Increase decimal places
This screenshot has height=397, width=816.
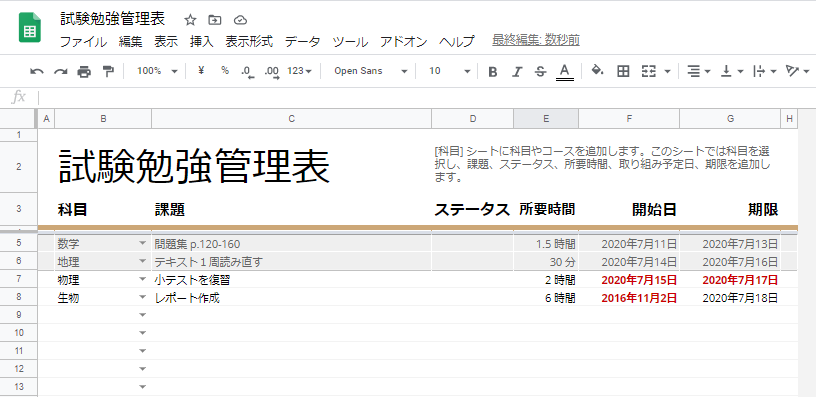point(272,72)
